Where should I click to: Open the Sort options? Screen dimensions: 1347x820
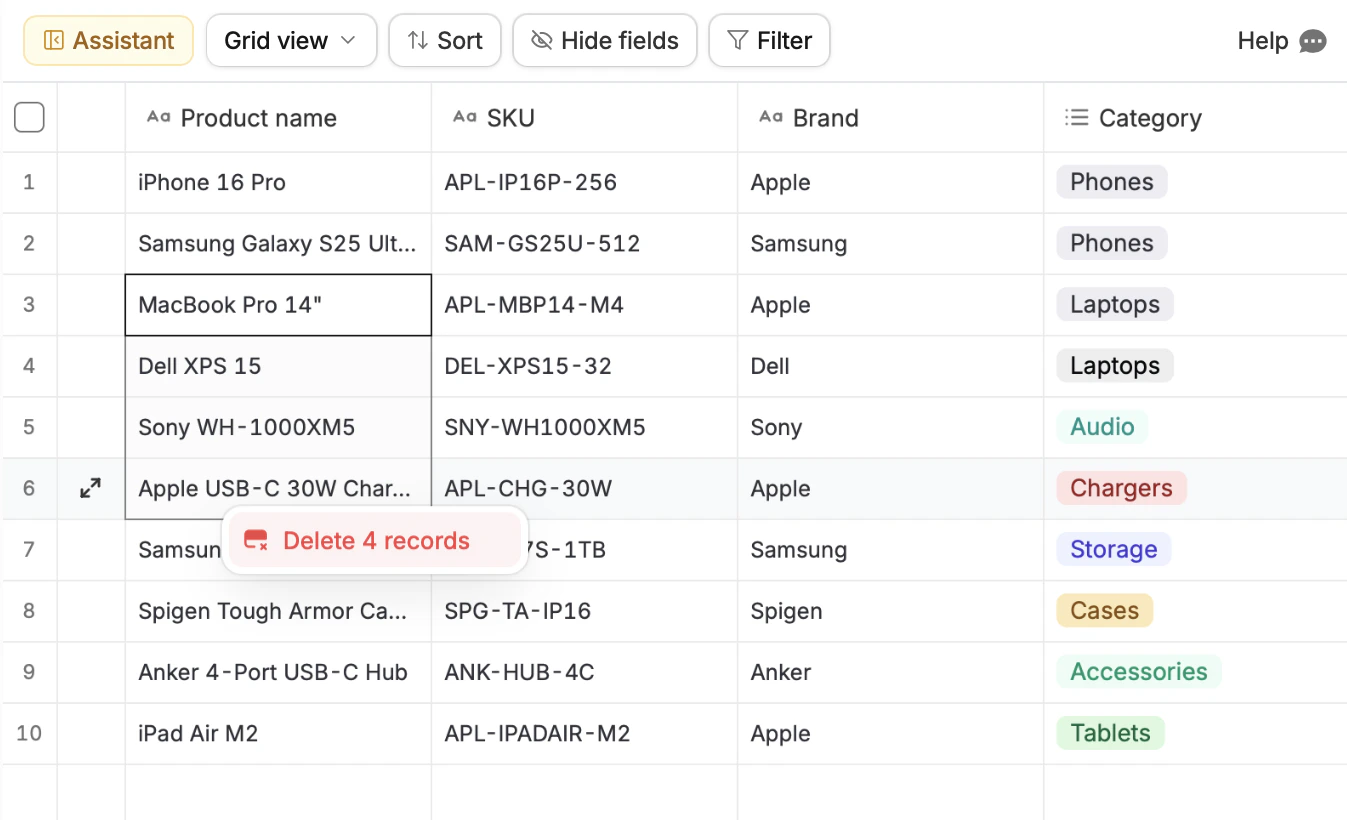pos(445,41)
